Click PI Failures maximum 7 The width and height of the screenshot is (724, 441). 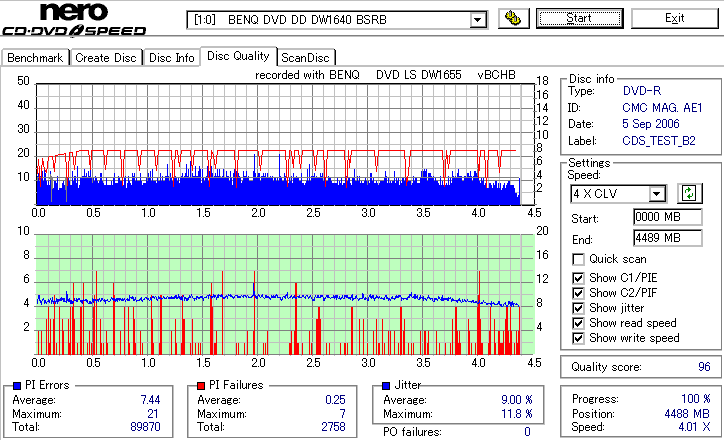(x=343, y=414)
